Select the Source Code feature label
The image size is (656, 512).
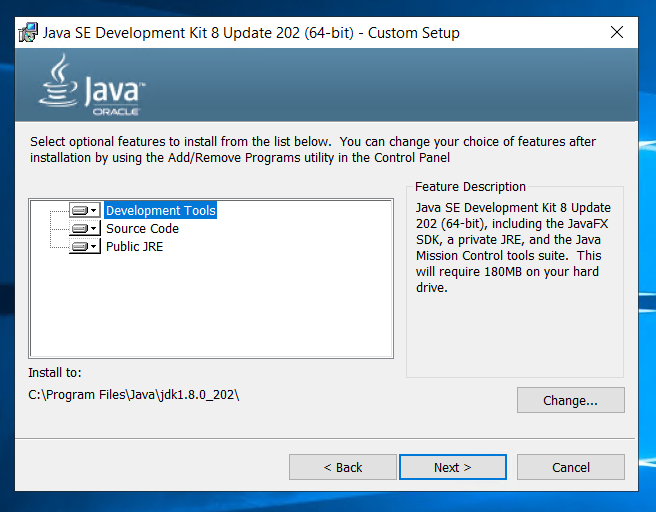(x=142, y=228)
